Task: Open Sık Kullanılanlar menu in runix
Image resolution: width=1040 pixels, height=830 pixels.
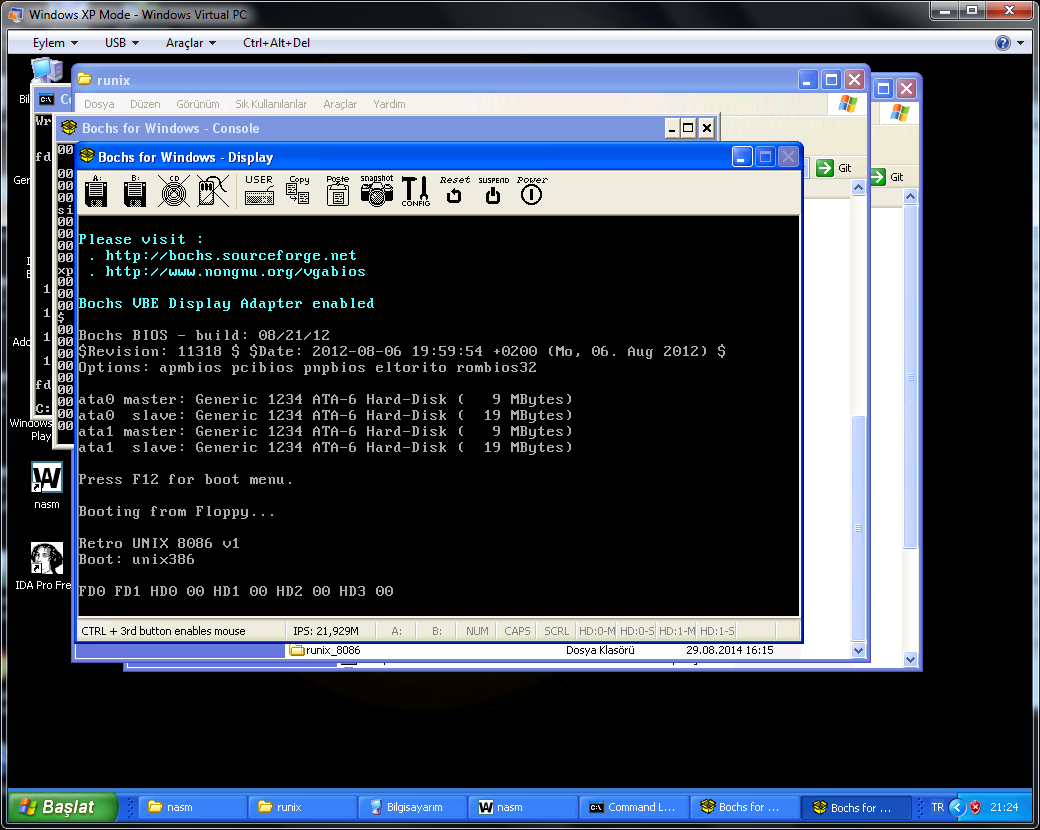Action: point(271,104)
